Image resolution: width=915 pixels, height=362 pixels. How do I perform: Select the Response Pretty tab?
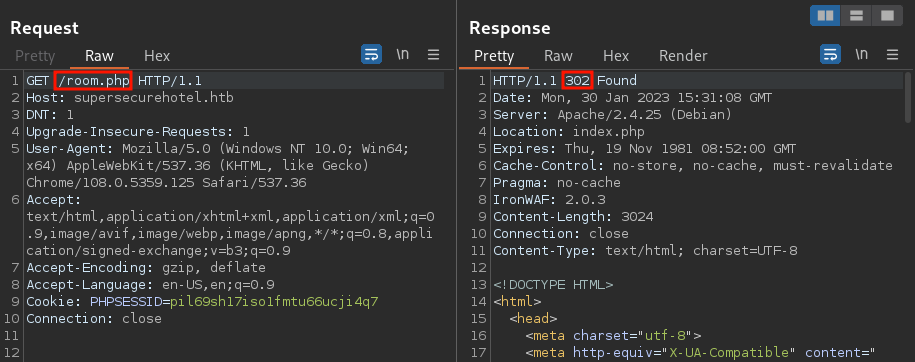(x=494, y=56)
